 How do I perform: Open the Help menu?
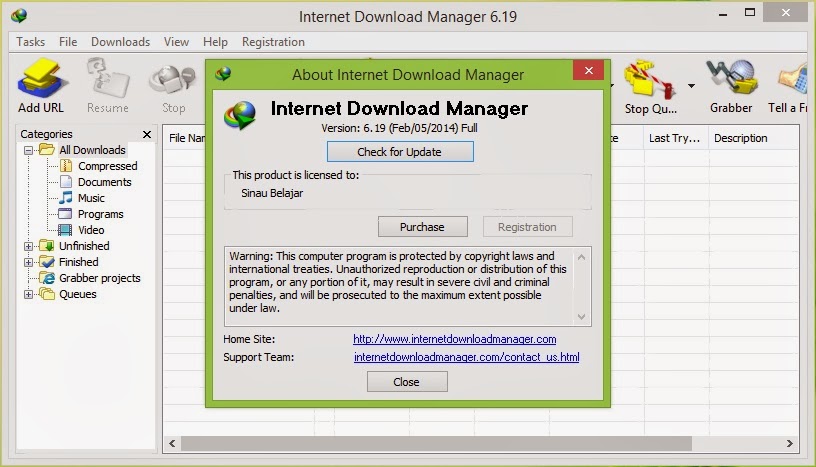(215, 42)
